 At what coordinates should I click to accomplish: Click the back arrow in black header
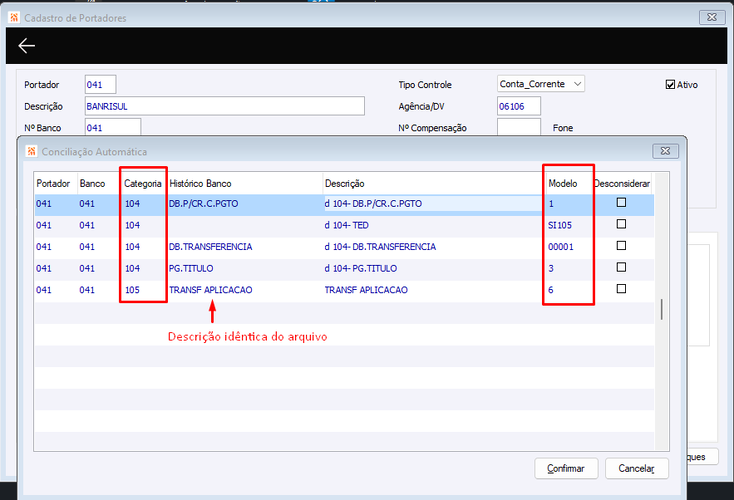coord(27,45)
